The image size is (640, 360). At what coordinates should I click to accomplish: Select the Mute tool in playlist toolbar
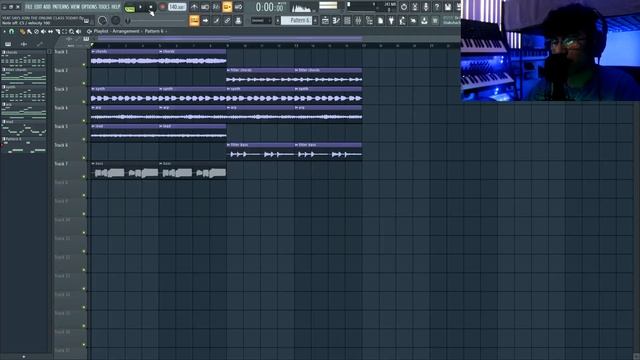coord(43,31)
